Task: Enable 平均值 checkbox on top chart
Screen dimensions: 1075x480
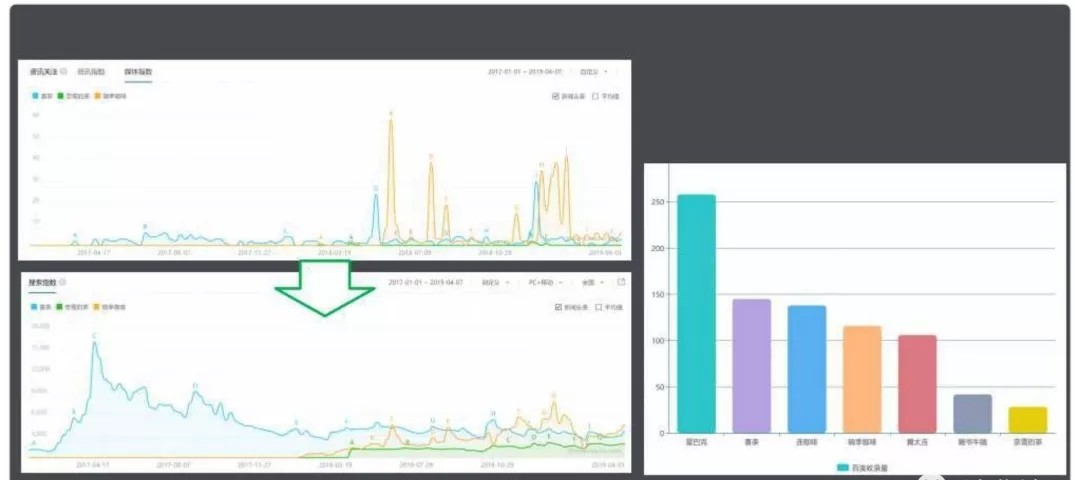Action: tap(596, 97)
